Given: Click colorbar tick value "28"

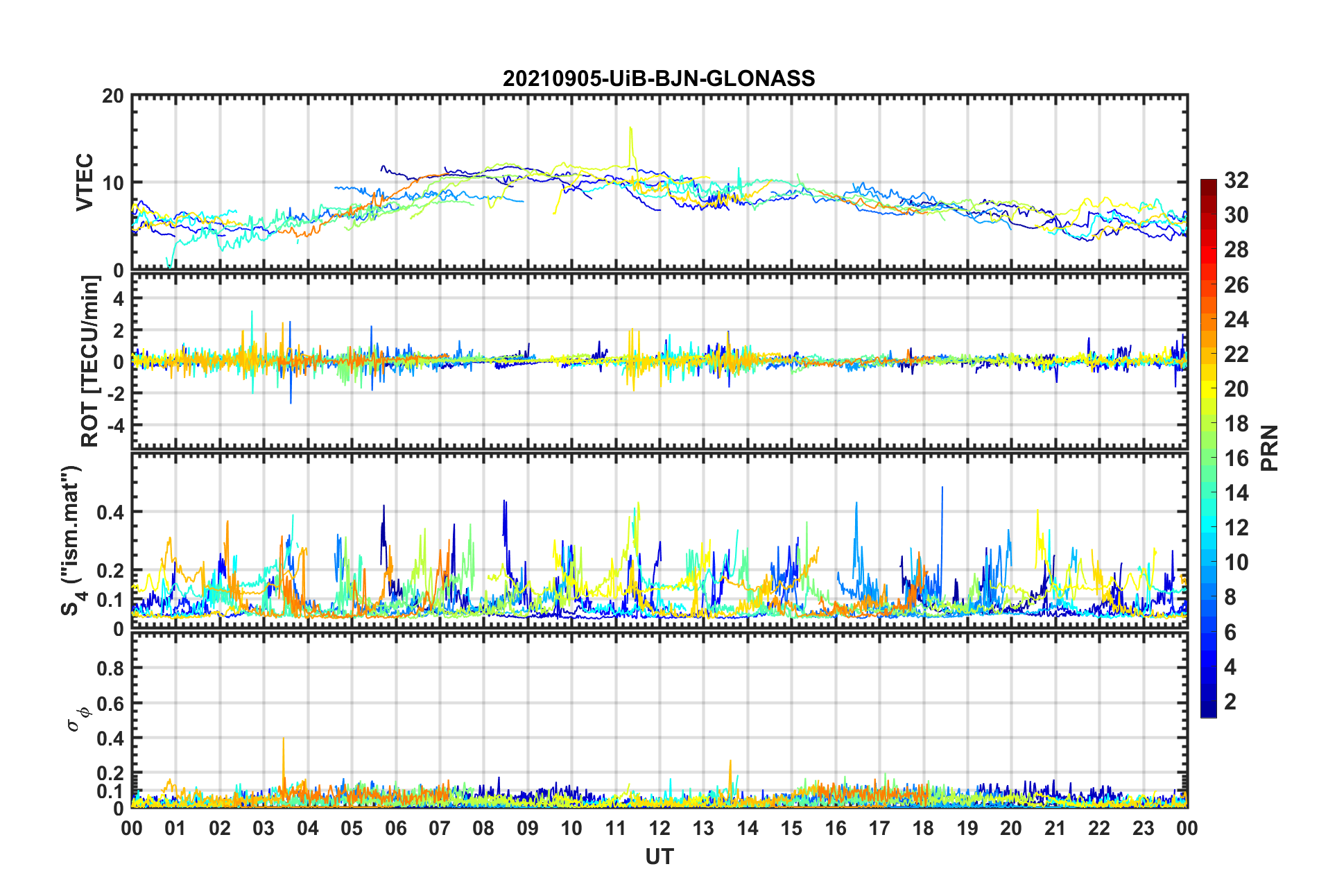Looking at the screenshot, I should 1236,250.
